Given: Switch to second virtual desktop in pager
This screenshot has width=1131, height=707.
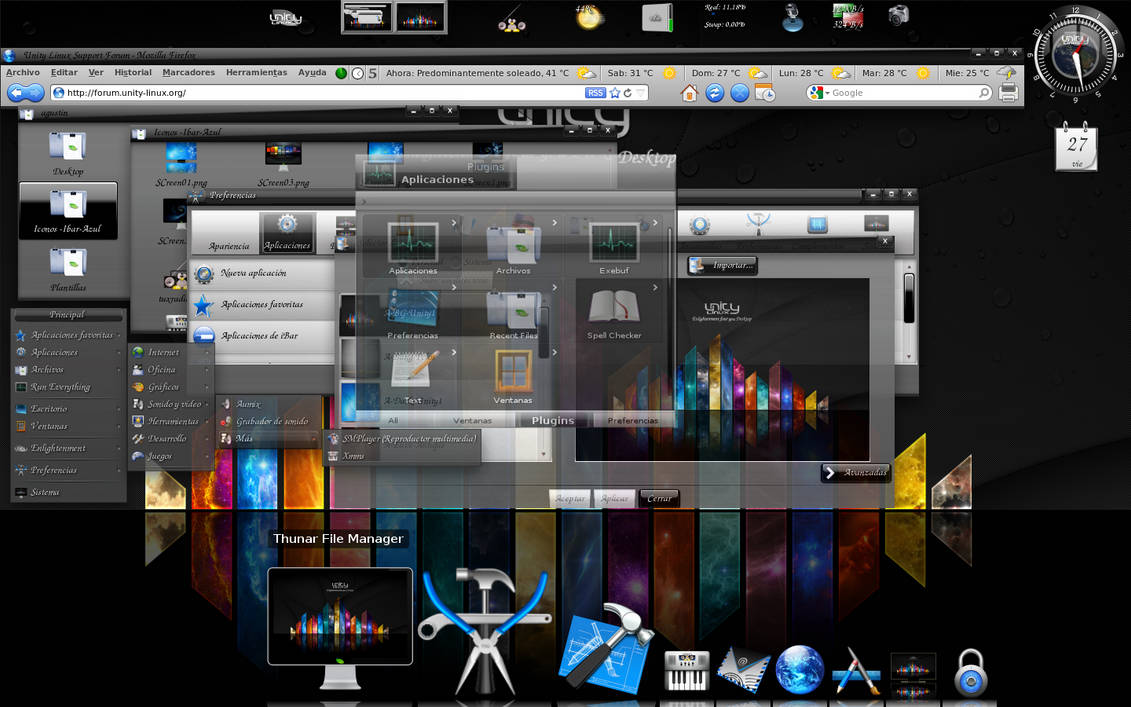Looking at the screenshot, I should pyautogui.click(x=420, y=17).
